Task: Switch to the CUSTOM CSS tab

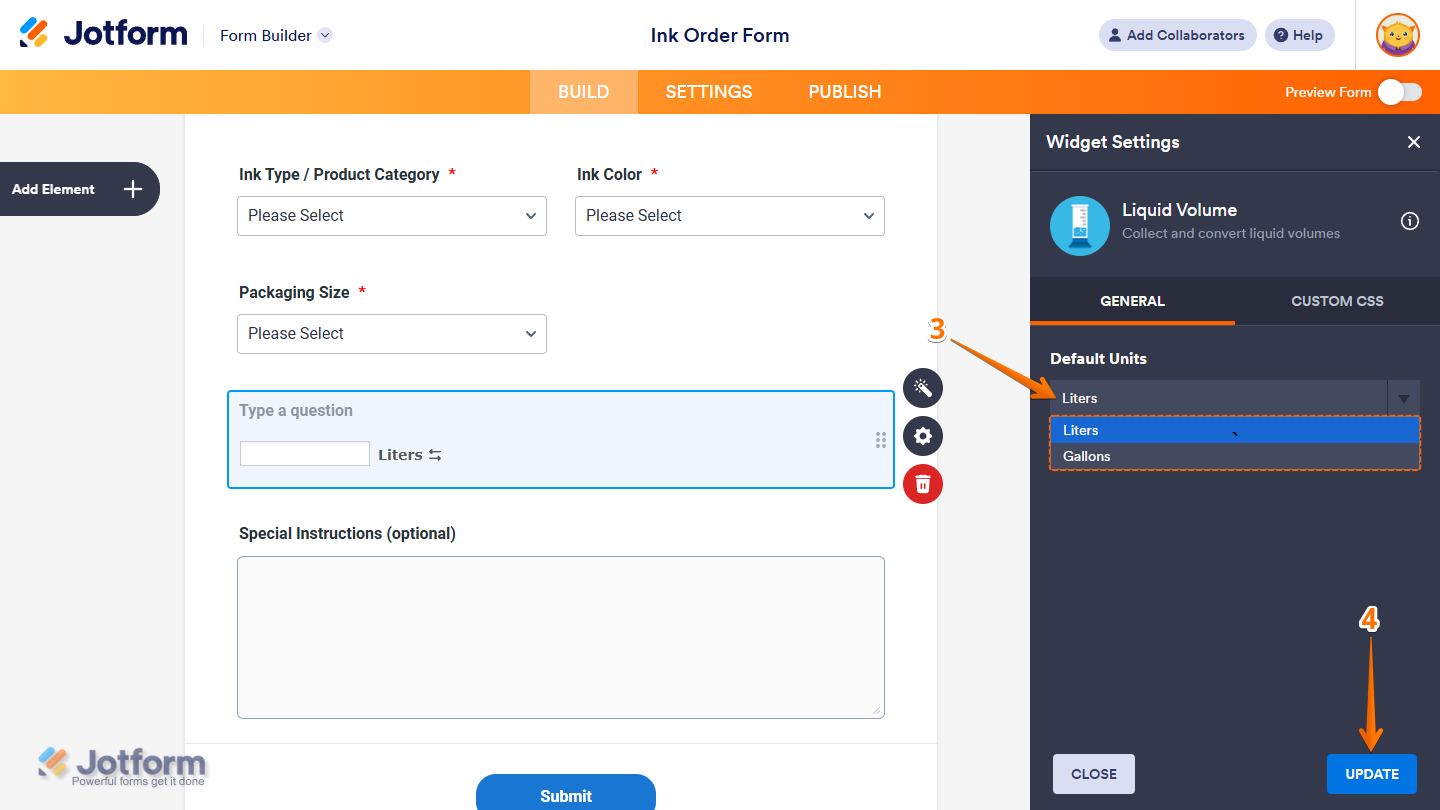Action: pos(1337,301)
